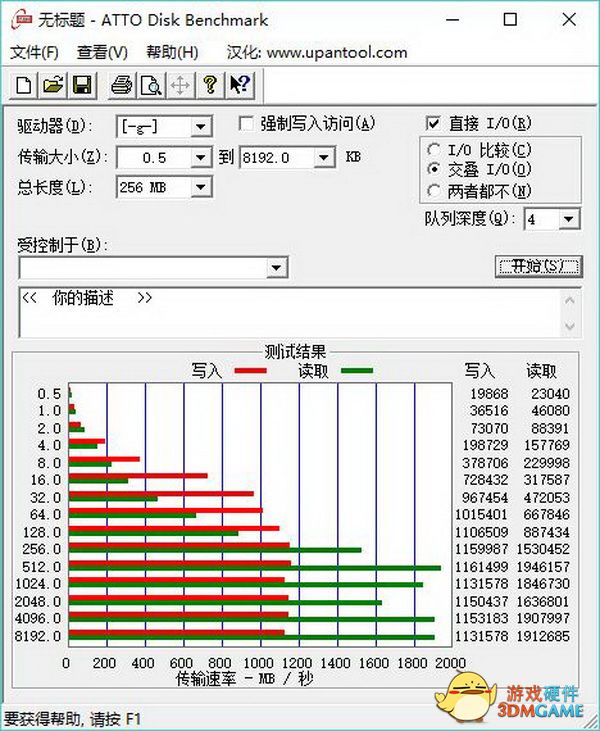This screenshot has width=600, height=731.
Task: Click the 0.5 write value 19868
Action: click(x=489, y=394)
